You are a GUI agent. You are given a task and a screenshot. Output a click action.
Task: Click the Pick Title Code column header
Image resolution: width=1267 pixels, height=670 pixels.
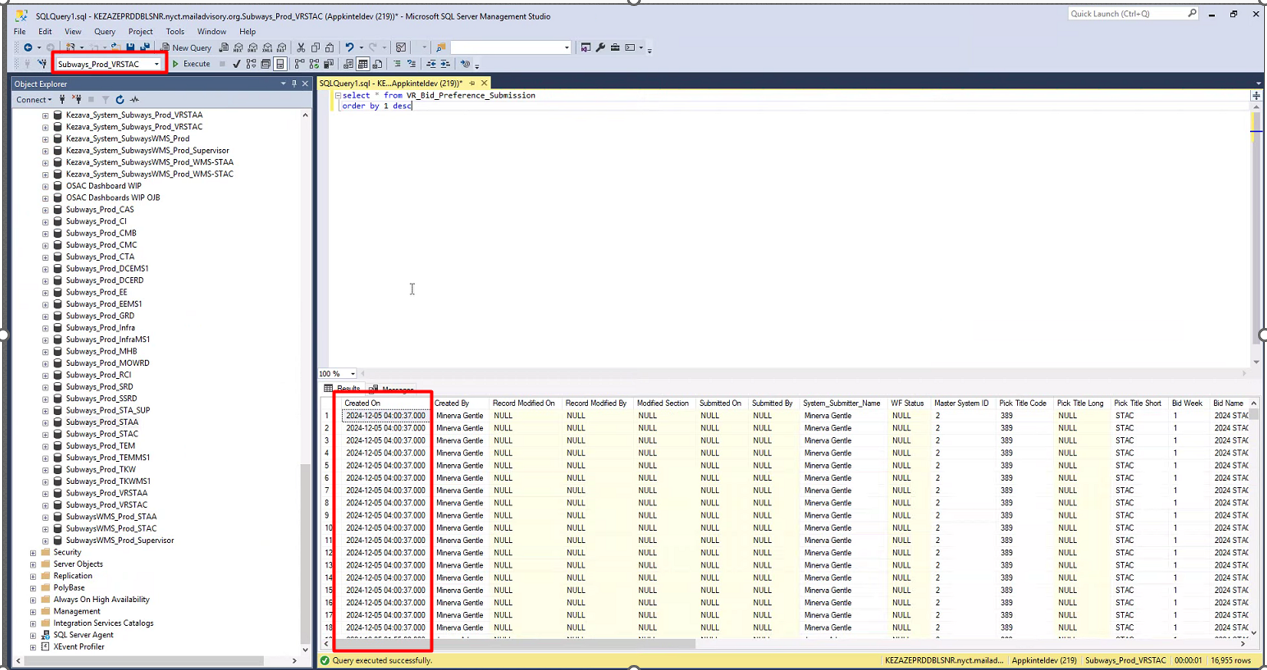pyautogui.click(x=1023, y=403)
